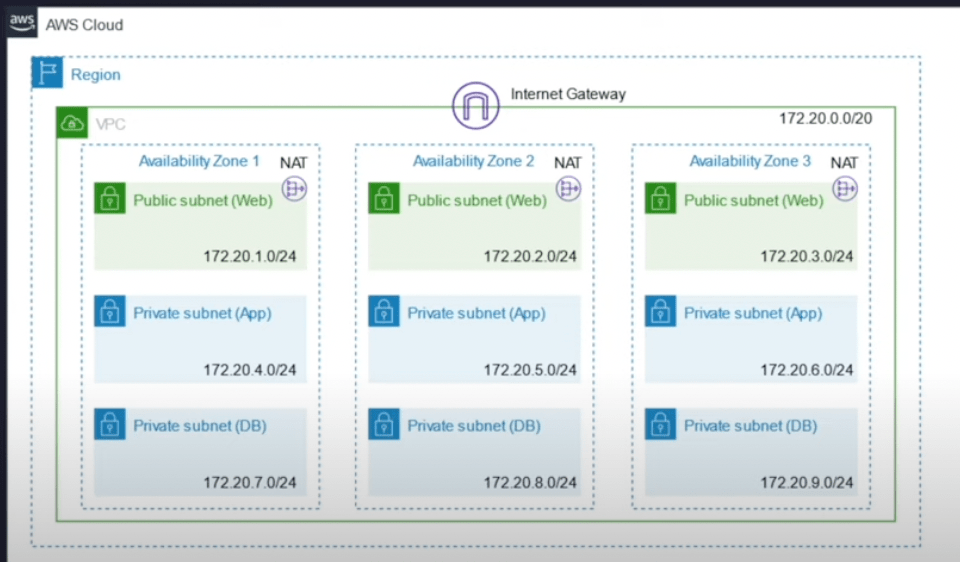Select the Region flag icon
This screenshot has width=960, height=562.
point(47,73)
